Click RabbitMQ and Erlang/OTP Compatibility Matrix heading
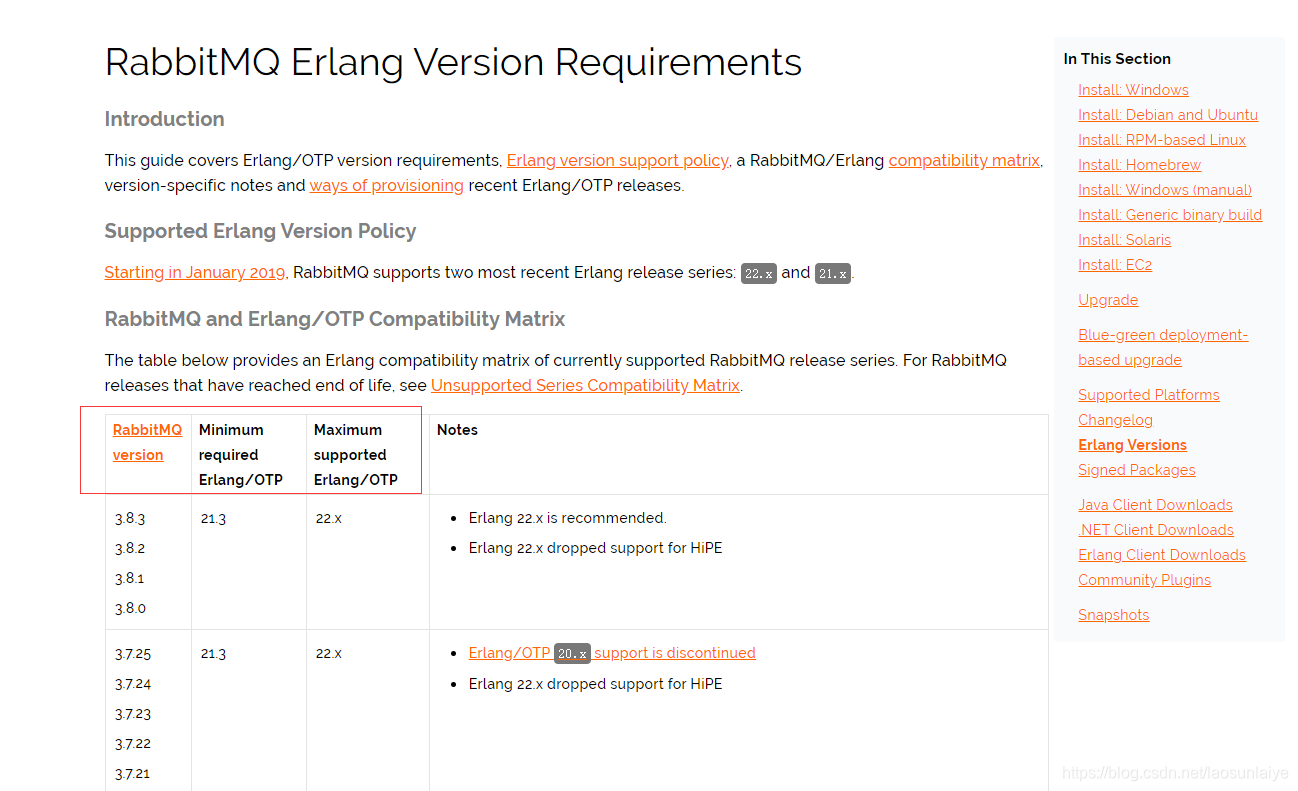 335,319
